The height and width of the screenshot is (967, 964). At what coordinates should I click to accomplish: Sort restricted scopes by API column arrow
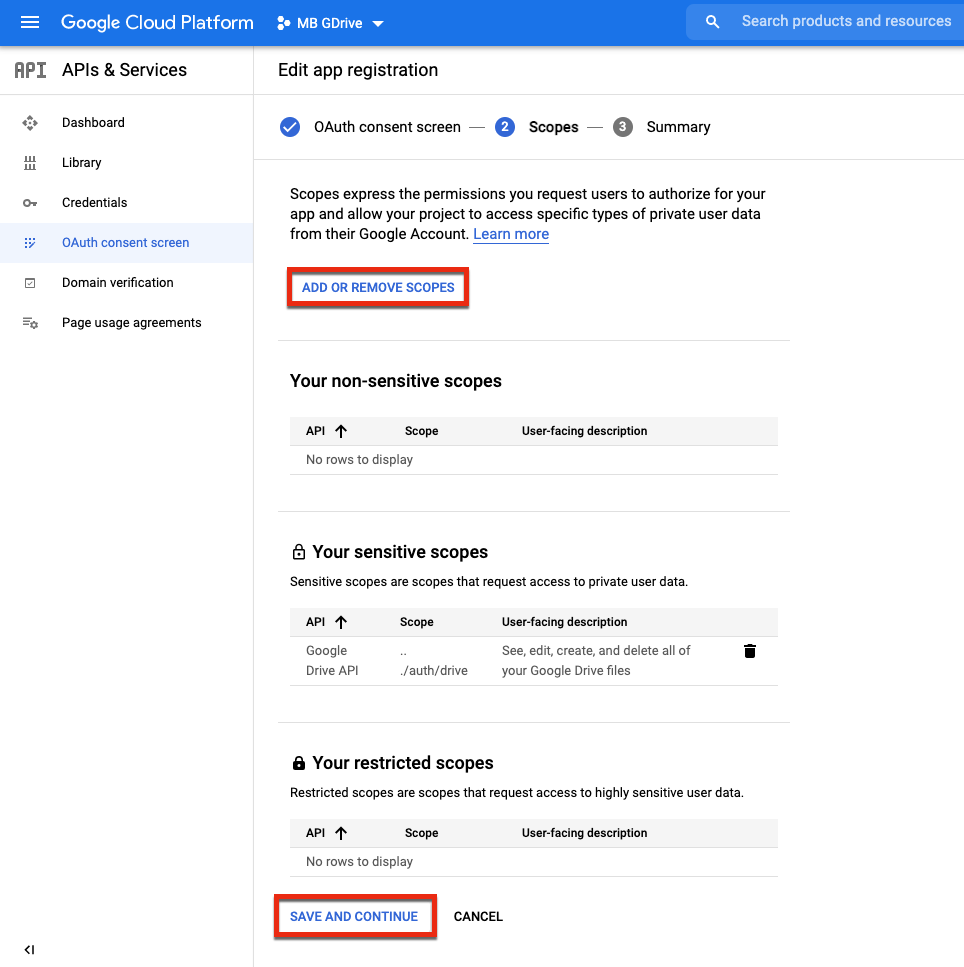pyautogui.click(x=341, y=833)
